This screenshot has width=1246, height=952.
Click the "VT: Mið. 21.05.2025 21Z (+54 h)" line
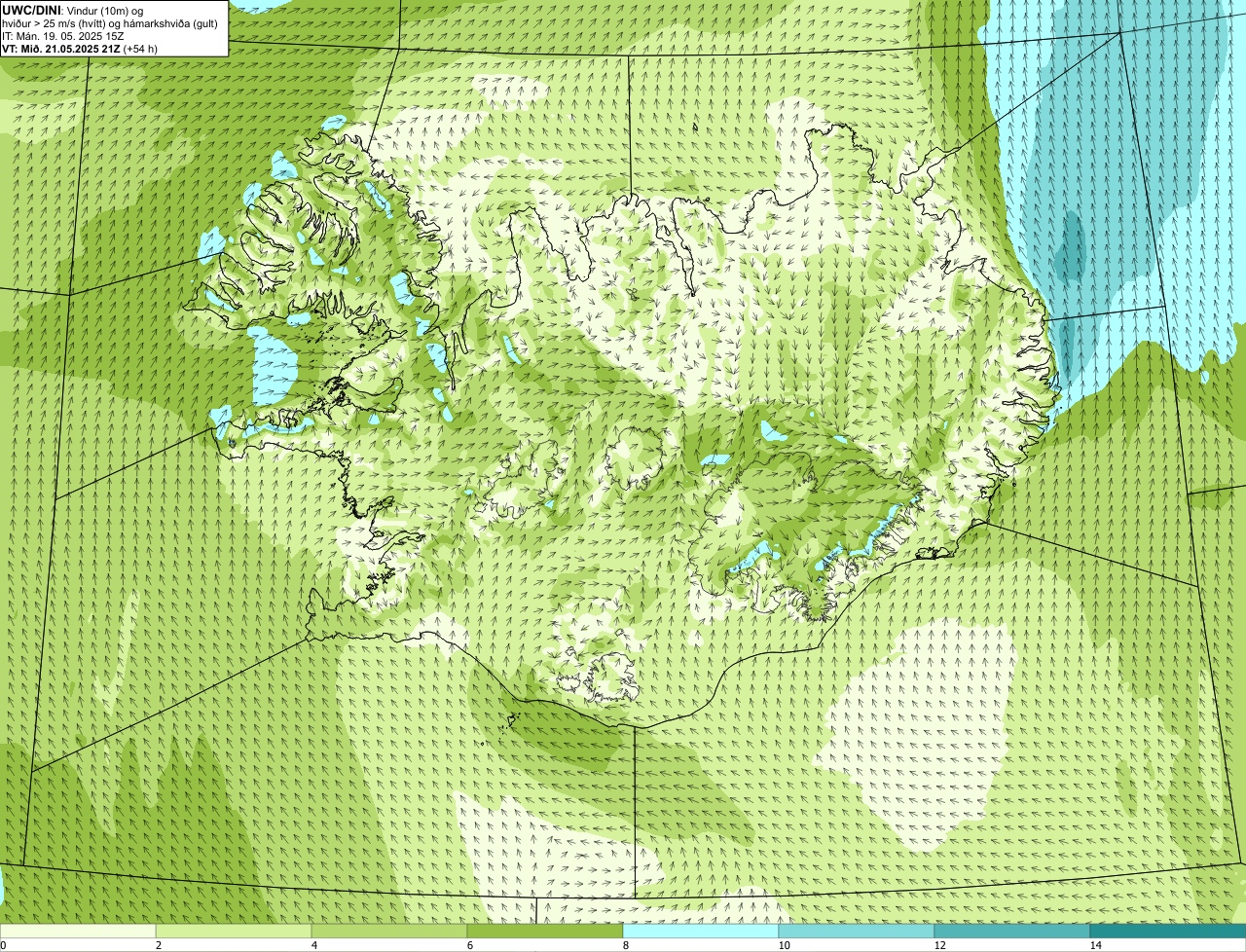80,49
